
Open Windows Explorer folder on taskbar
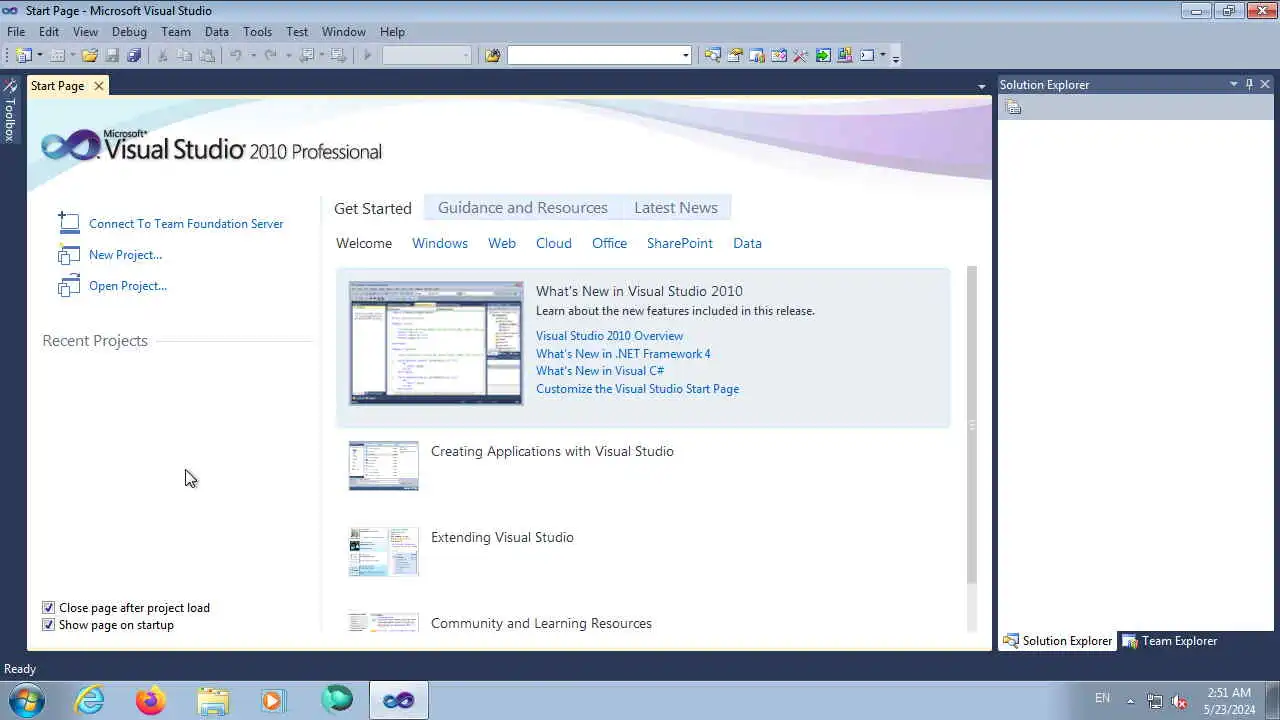pyautogui.click(x=213, y=700)
